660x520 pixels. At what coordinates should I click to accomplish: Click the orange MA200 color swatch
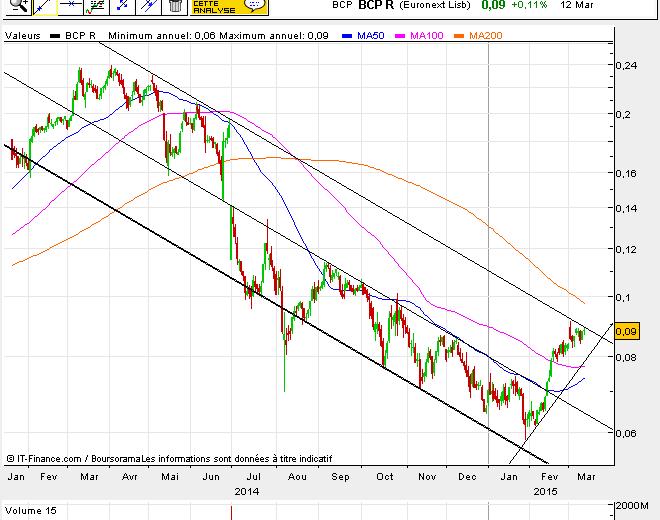tap(459, 36)
